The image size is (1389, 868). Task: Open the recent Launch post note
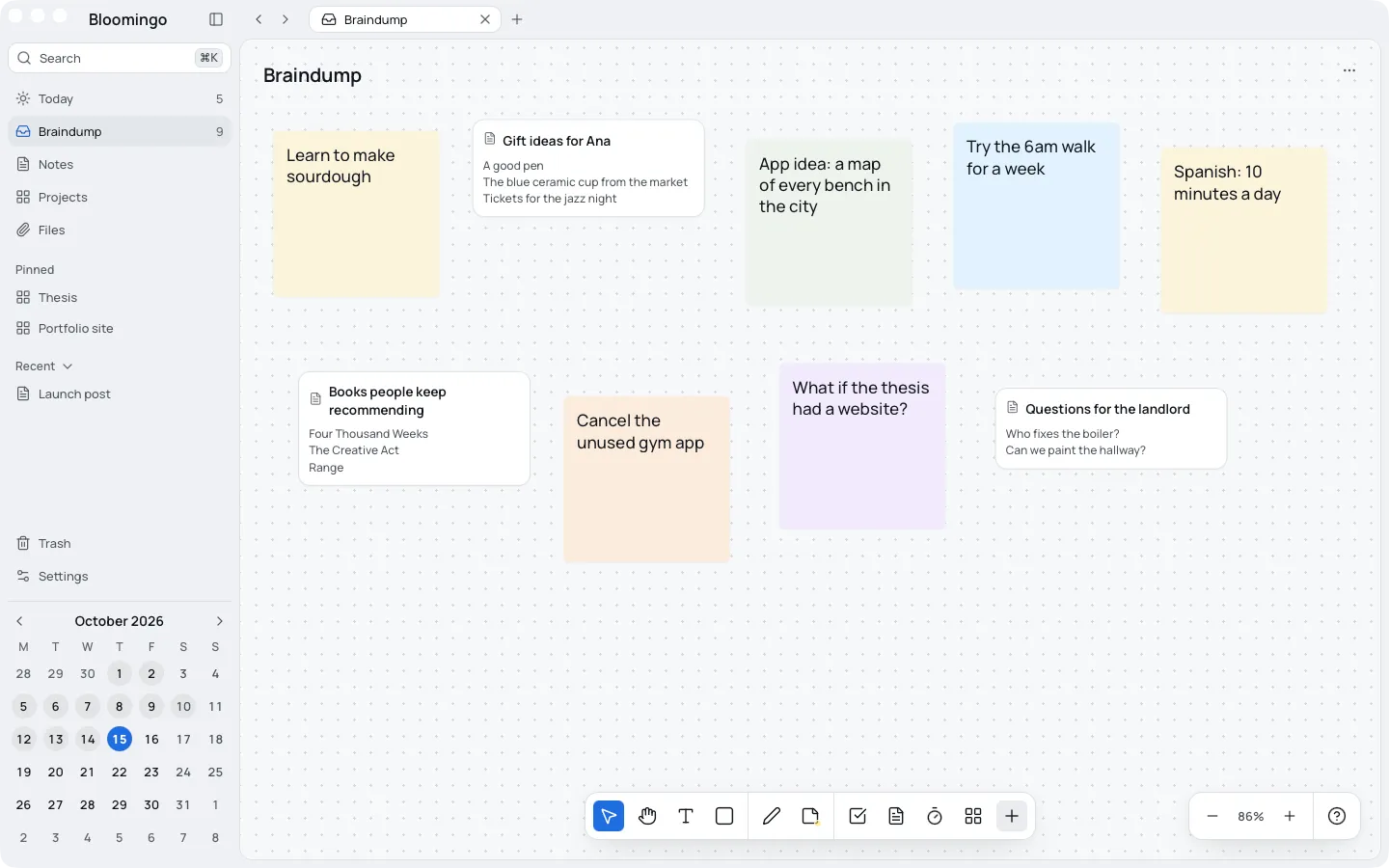point(120,393)
